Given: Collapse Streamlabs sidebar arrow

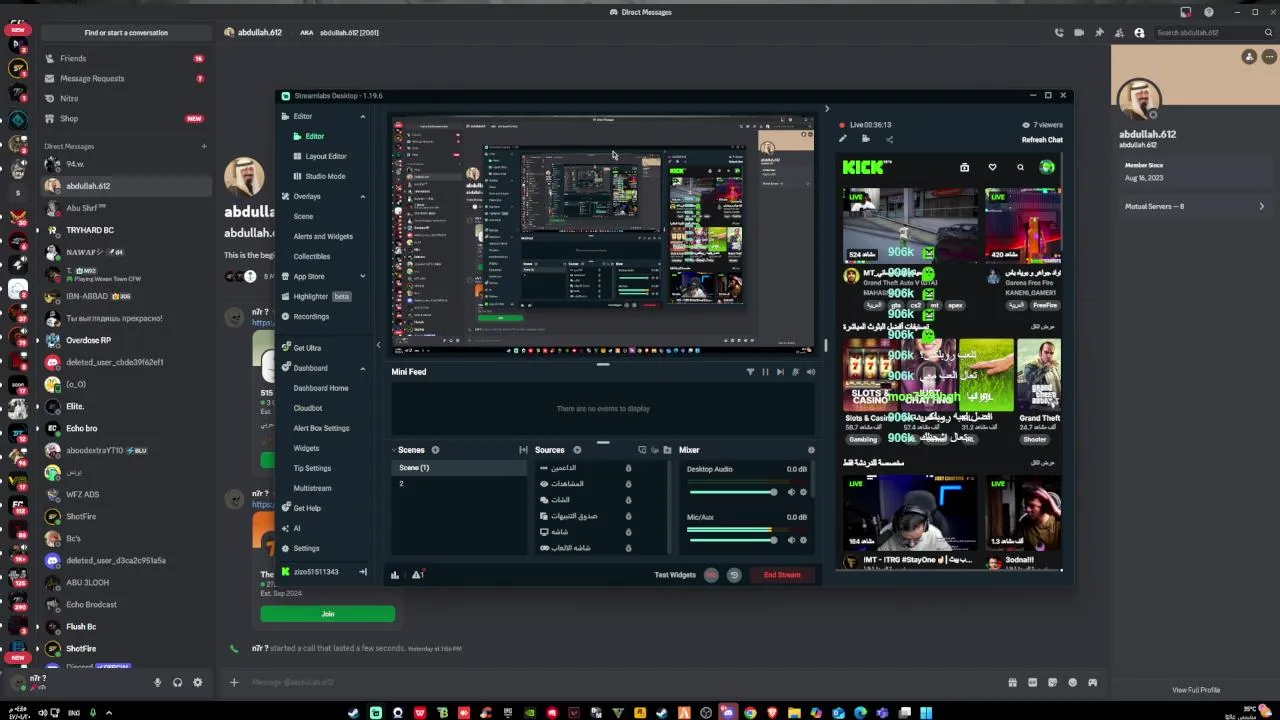Looking at the screenshot, I should [x=378, y=345].
